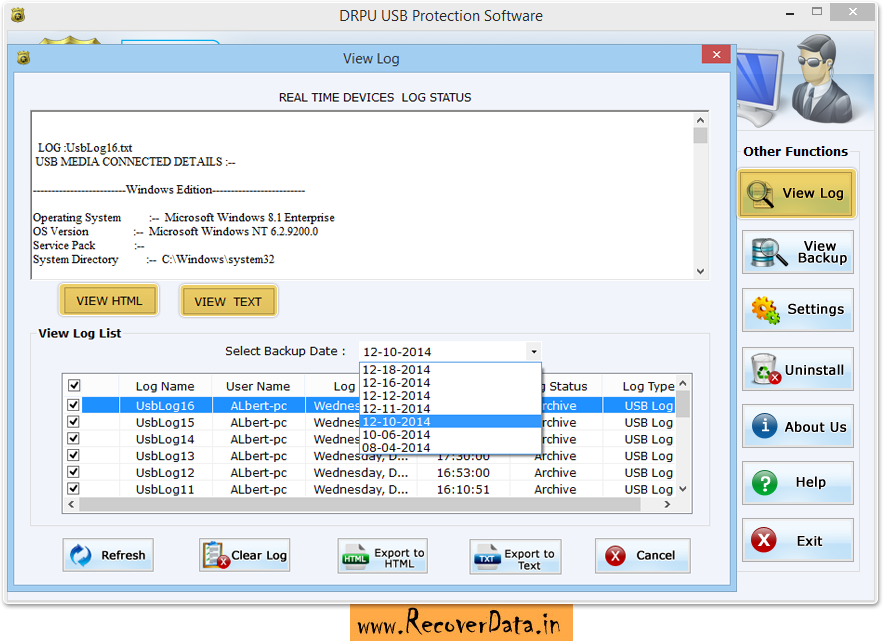883x641 pixels.
Task: Uncheck the UsbLog11 row checkbox
Action: tap(73, 488)
